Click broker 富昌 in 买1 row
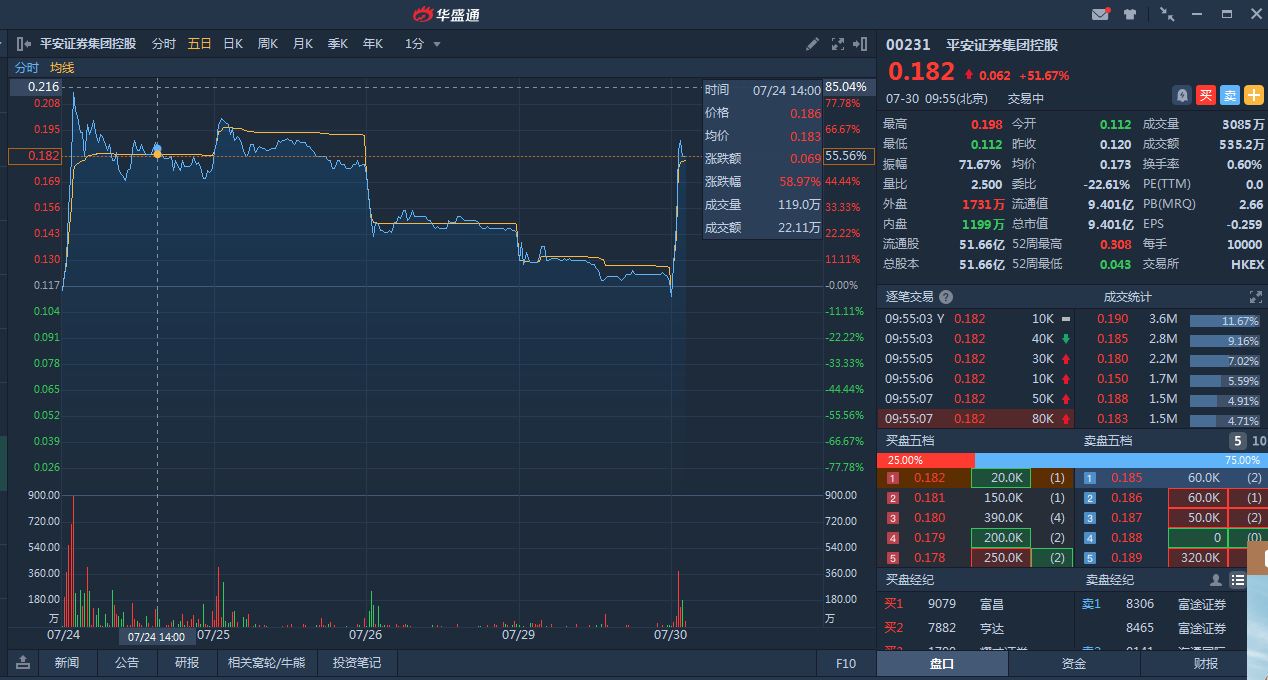 pos(991,604)
